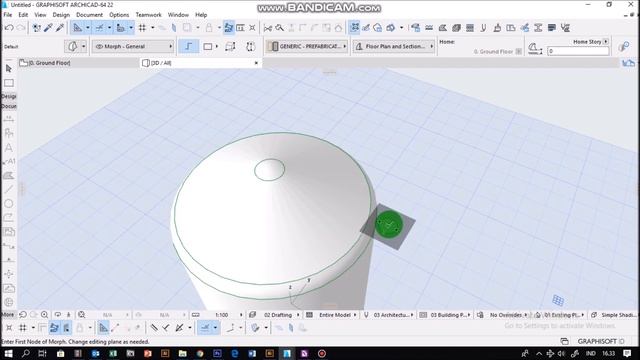This screenshot has height=360, width=640.
Task: Expand the Home Story arrow
Action: point(606,42)
